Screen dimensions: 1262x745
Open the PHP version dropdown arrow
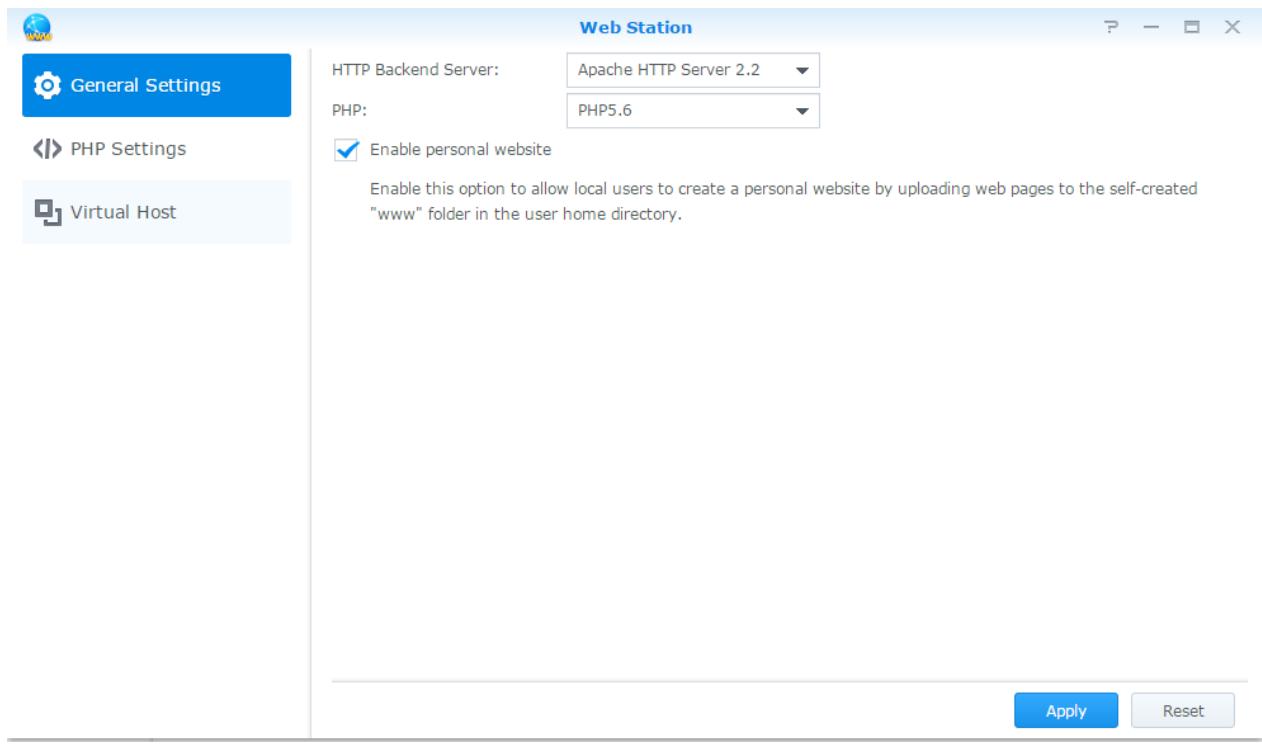(x=802, y=111)
